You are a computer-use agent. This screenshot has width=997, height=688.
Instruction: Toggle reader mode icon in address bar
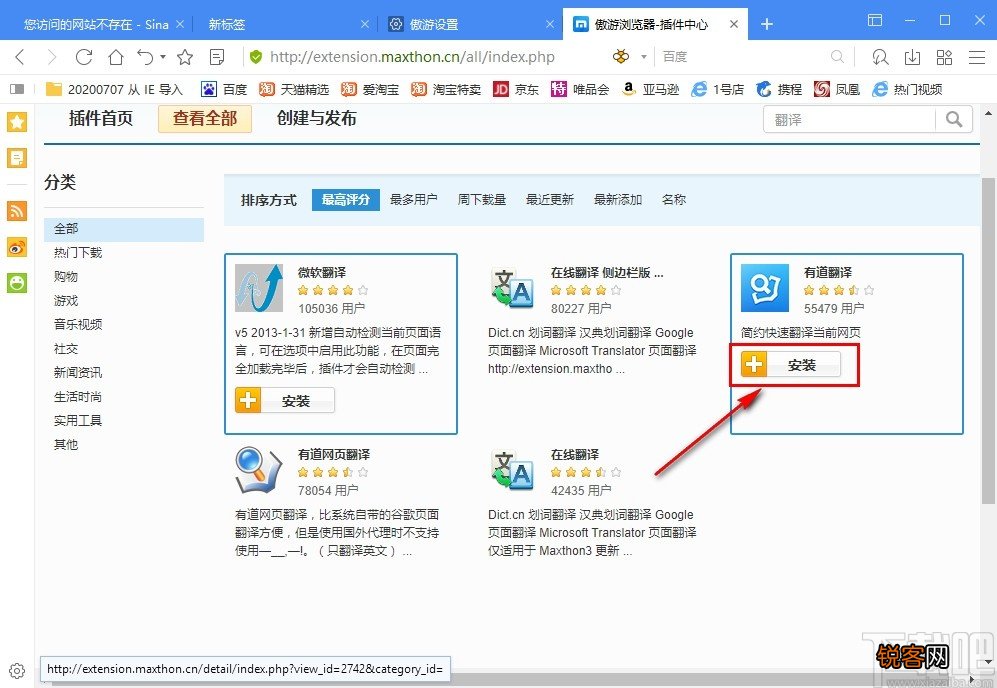point(217,57)
